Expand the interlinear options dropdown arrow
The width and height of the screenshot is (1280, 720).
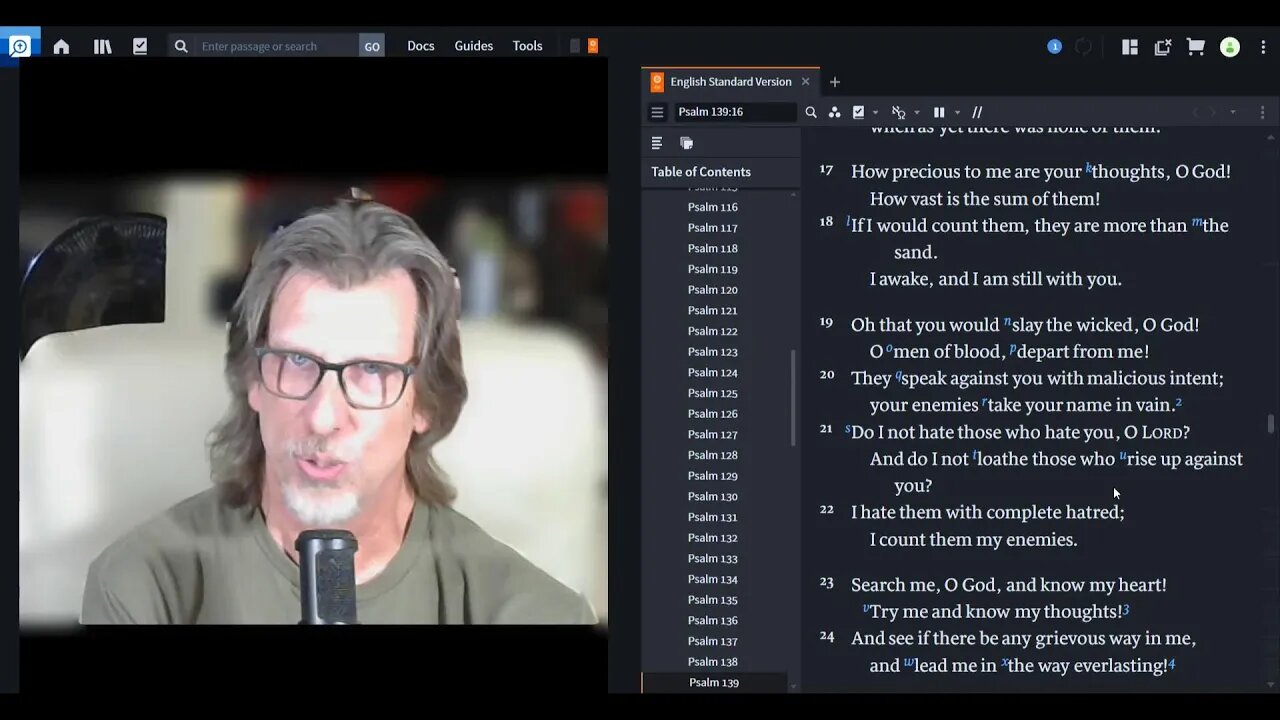point(916,112)
